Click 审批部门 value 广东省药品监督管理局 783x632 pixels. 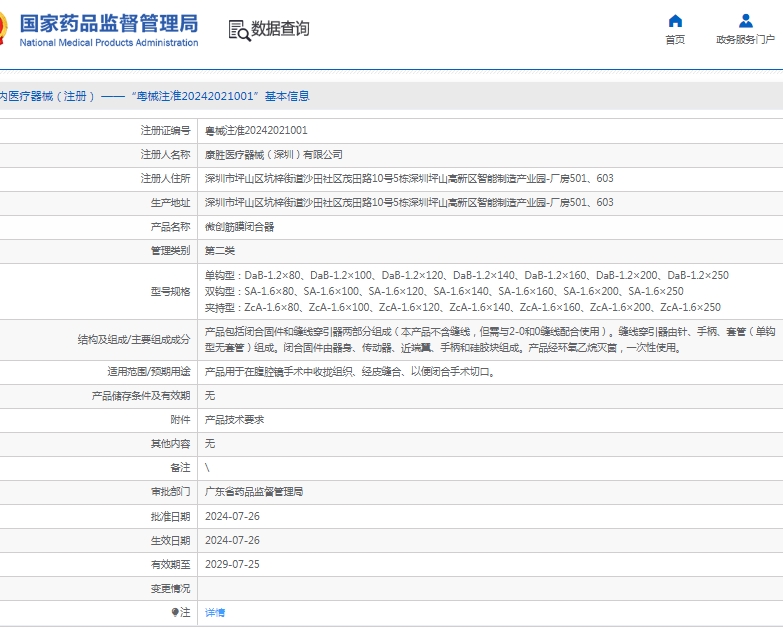coord(254,492)
